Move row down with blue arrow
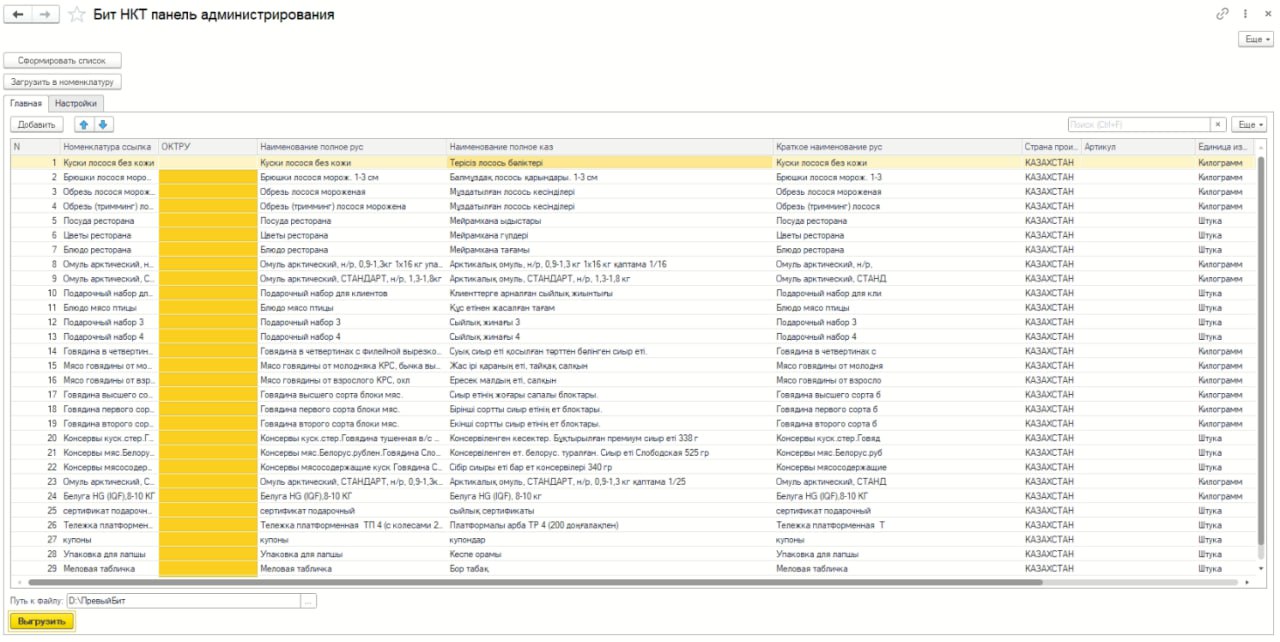Screen dimensions: 1280x642 103,124
